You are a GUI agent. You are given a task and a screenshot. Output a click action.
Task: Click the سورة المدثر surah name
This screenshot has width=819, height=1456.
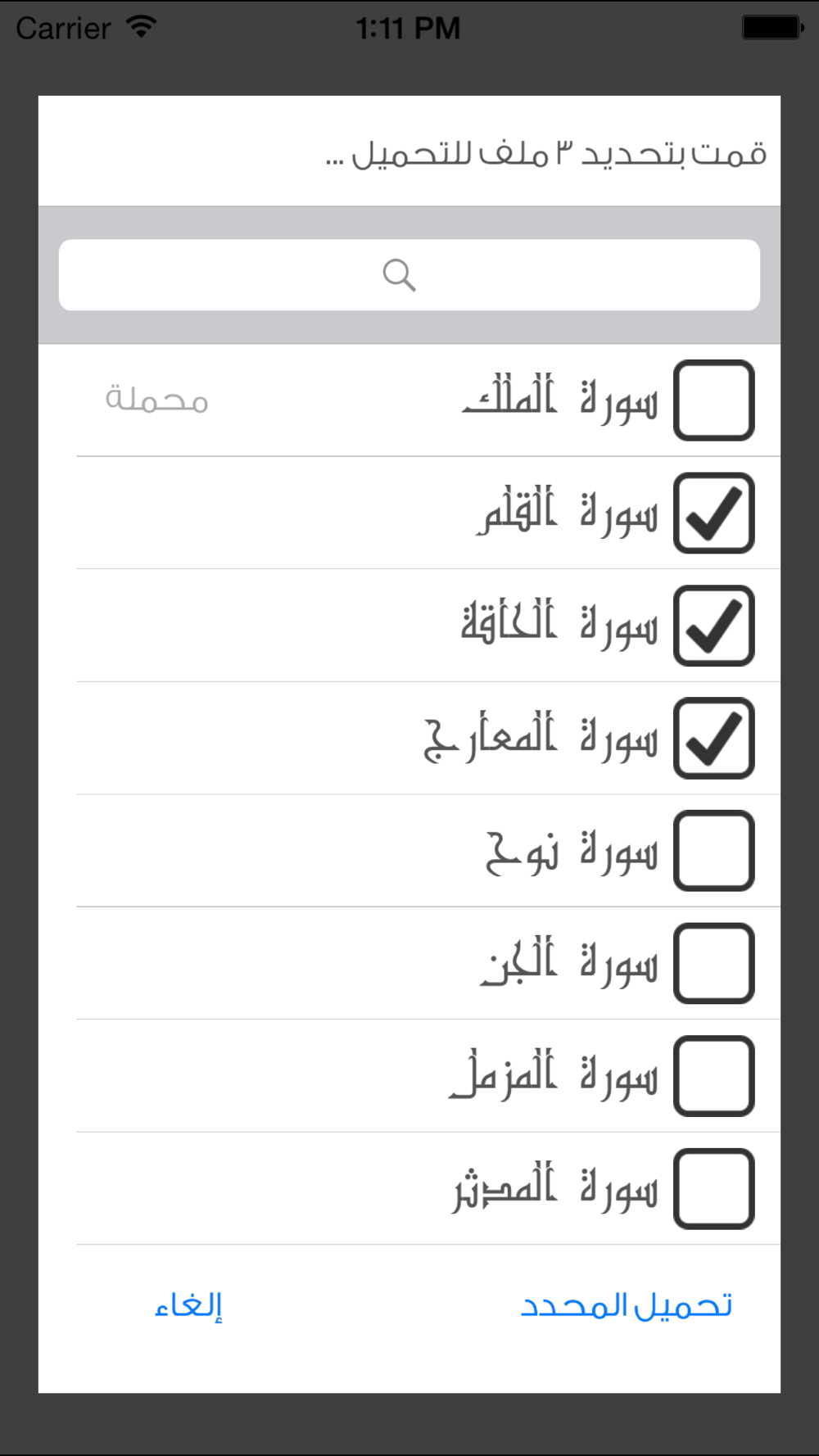tap(555, 1188)
